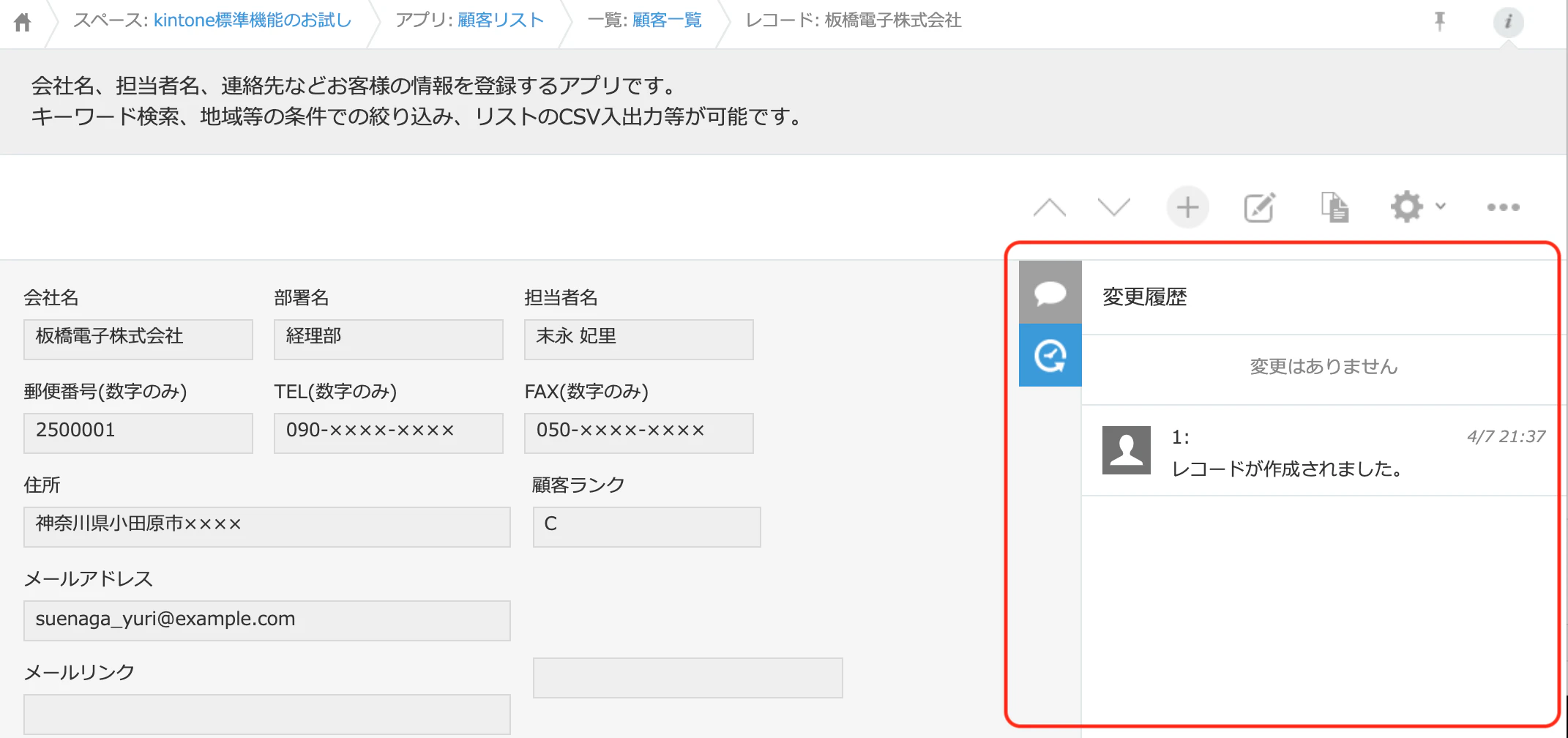This screenshot has width=1568, height=738.
Task: Click TEL value 090-××××-××××
Action: coord(389,433)
